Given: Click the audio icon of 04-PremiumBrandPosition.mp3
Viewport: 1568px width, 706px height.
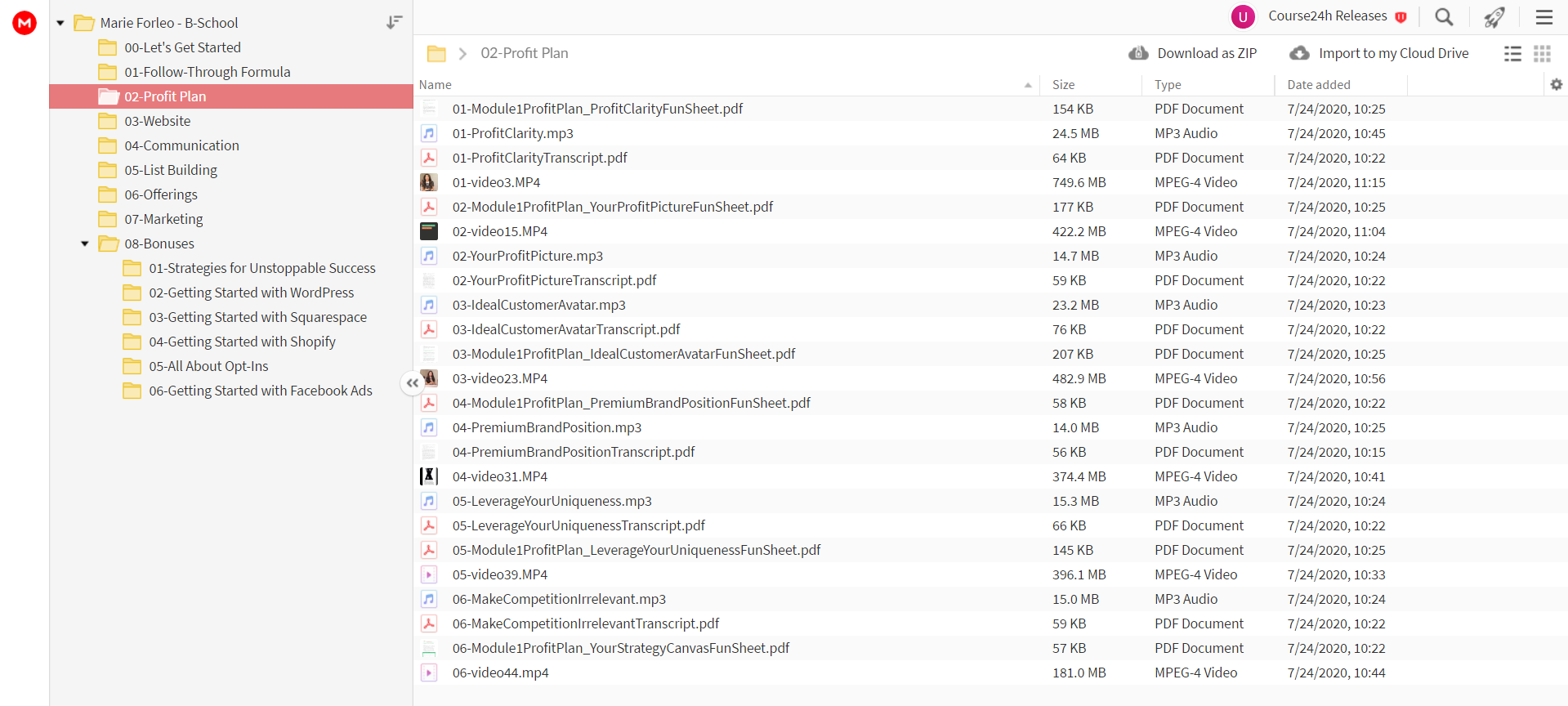Looking at the screenshot, I should [429, 427].
